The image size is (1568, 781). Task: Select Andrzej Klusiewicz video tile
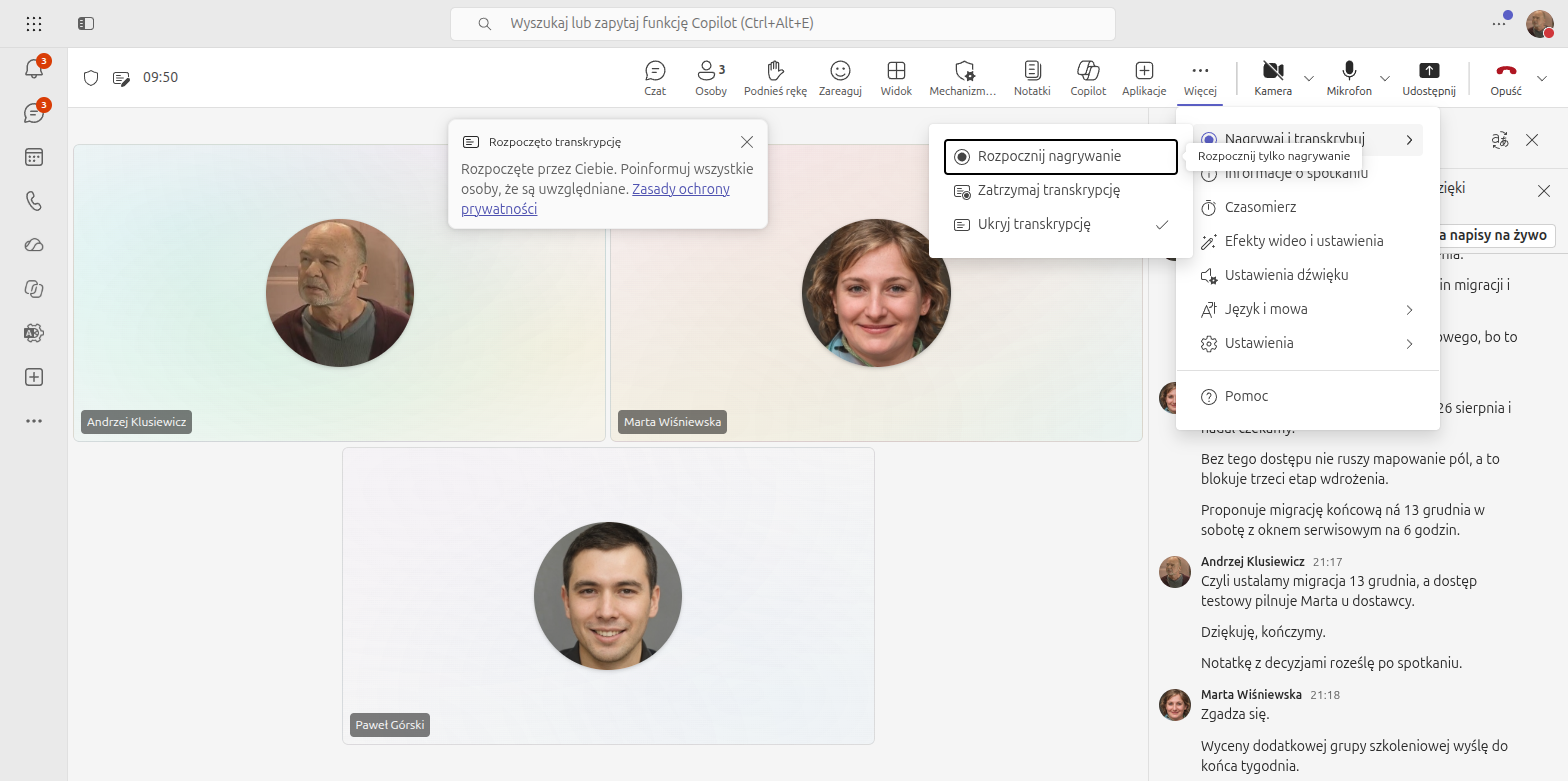[x=339, y=293]
